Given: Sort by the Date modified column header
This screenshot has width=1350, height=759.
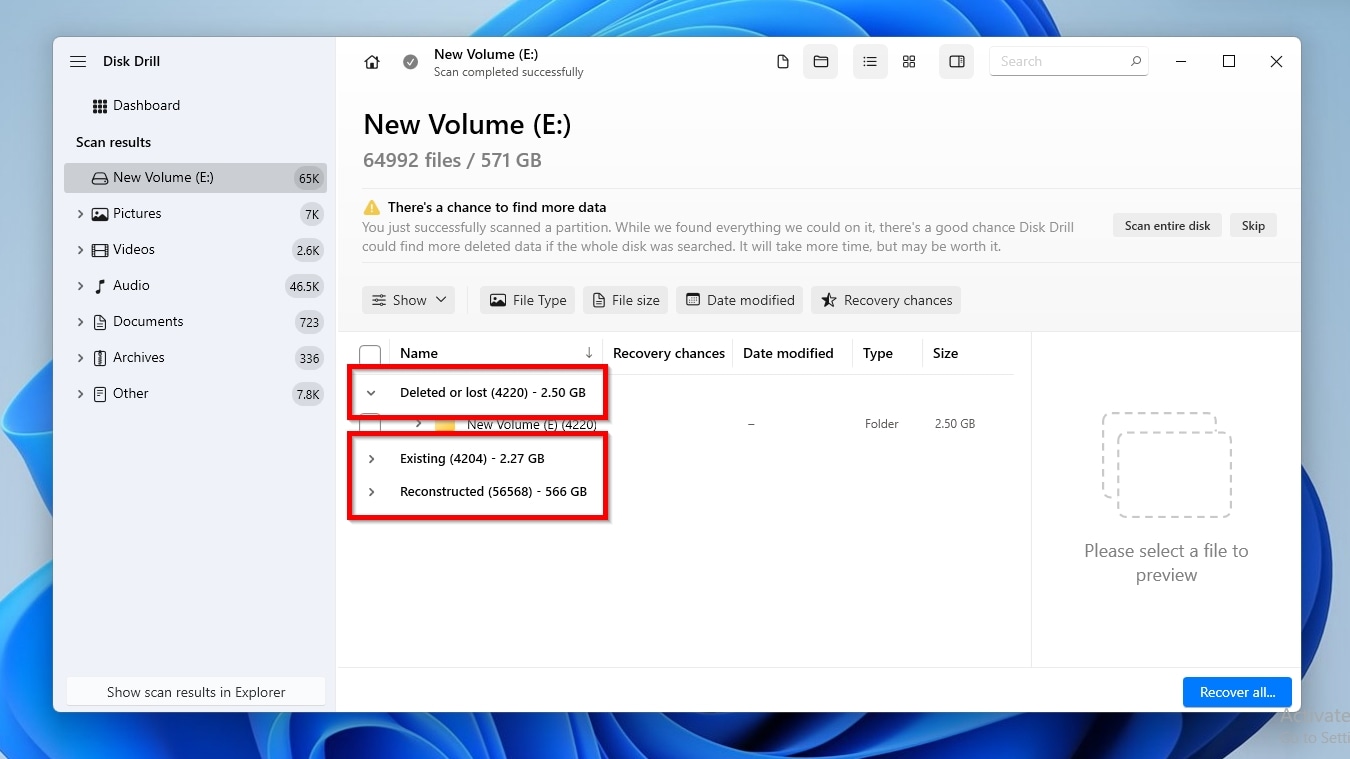Looking at the screenshot, I should tap(788, 353).
